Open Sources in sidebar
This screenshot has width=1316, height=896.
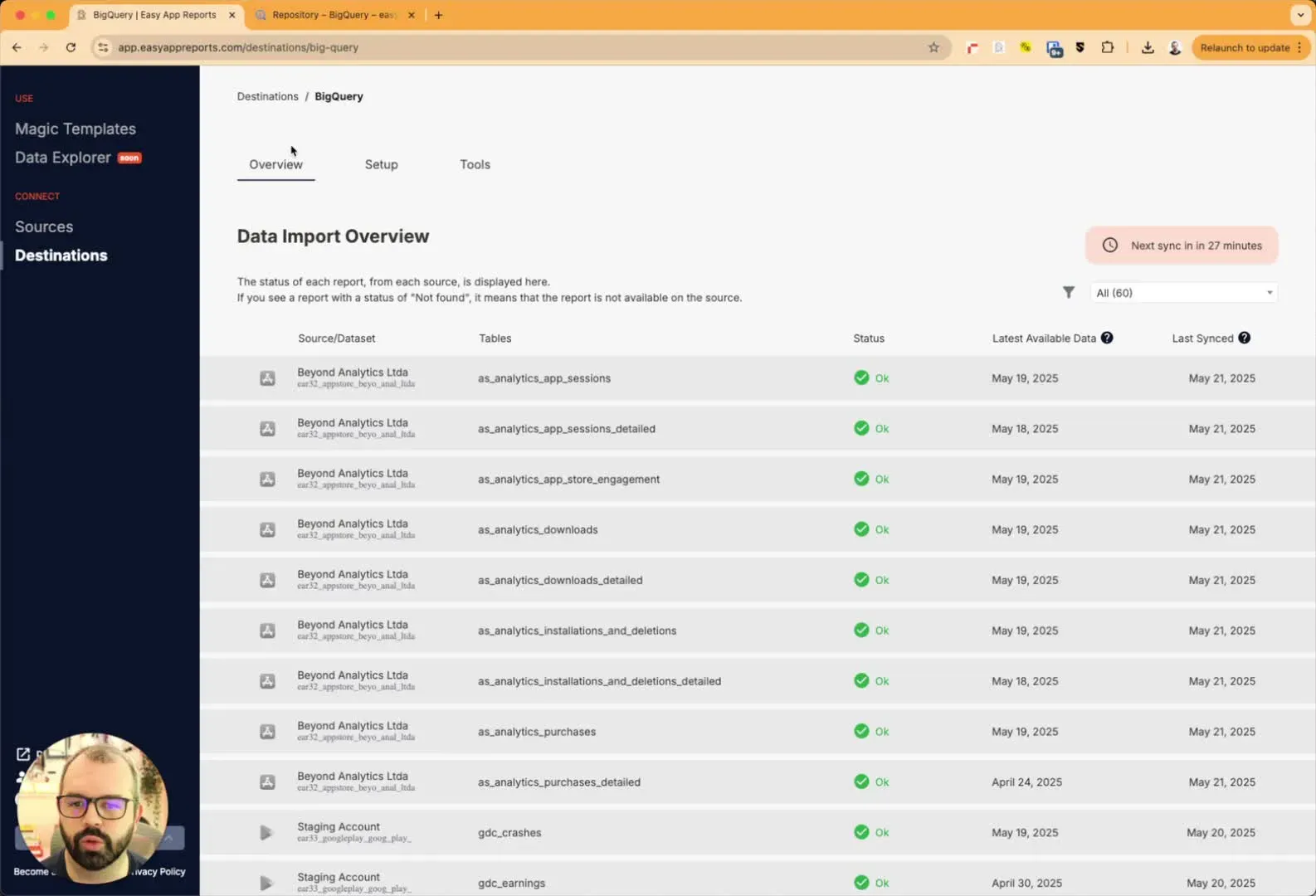coord(44,226)
